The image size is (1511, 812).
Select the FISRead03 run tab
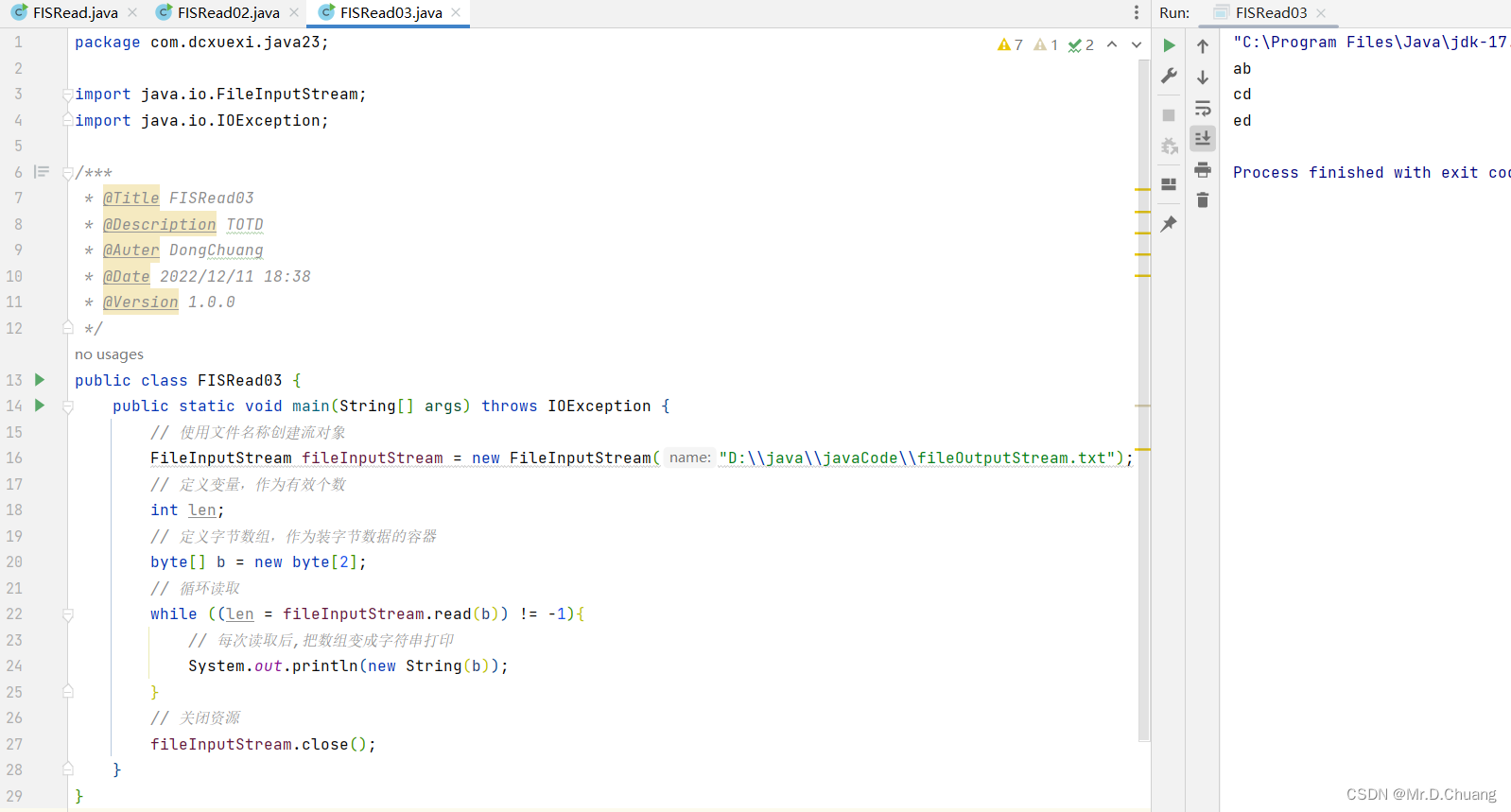tap(1271, 12)
